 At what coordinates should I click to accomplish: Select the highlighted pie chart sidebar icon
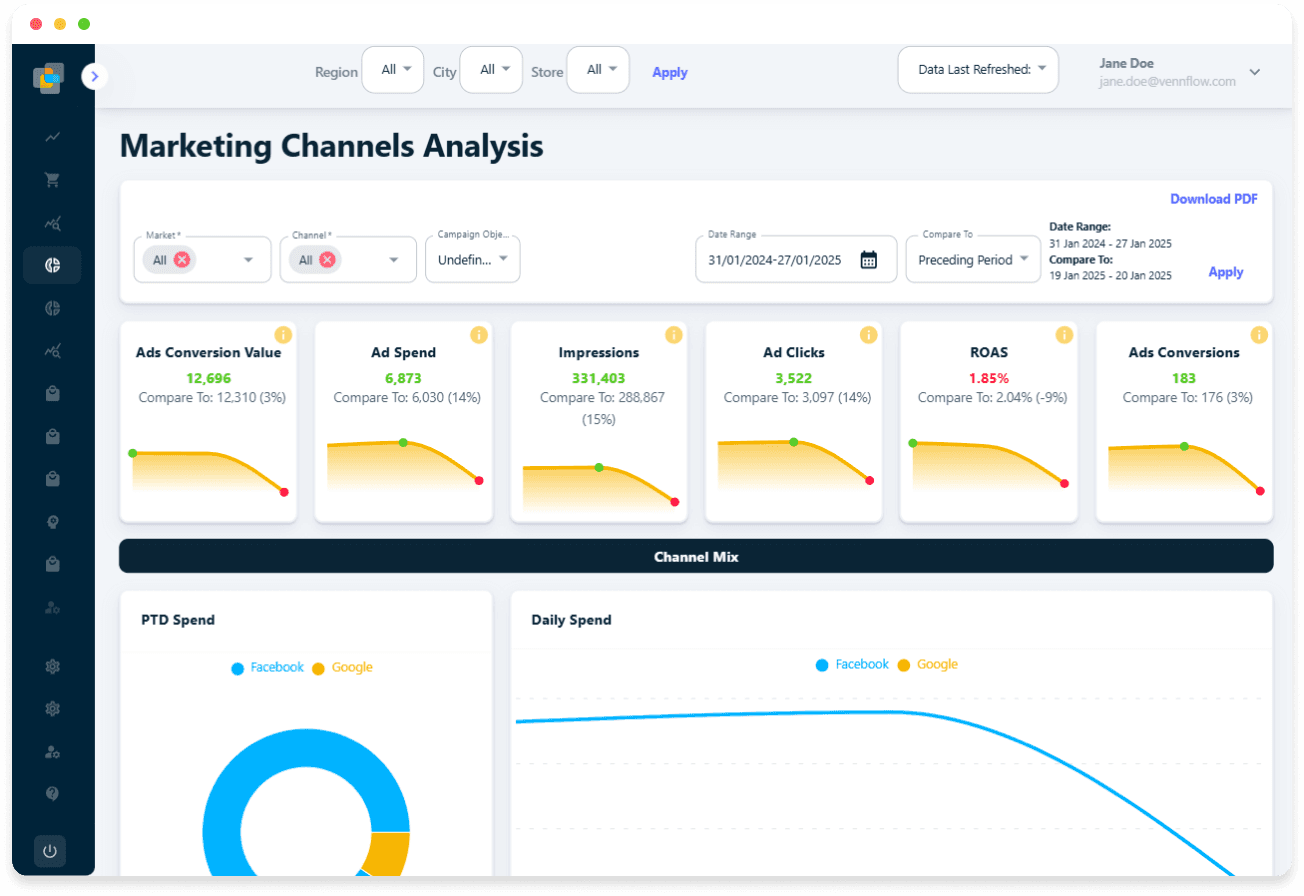coord(52,265)
